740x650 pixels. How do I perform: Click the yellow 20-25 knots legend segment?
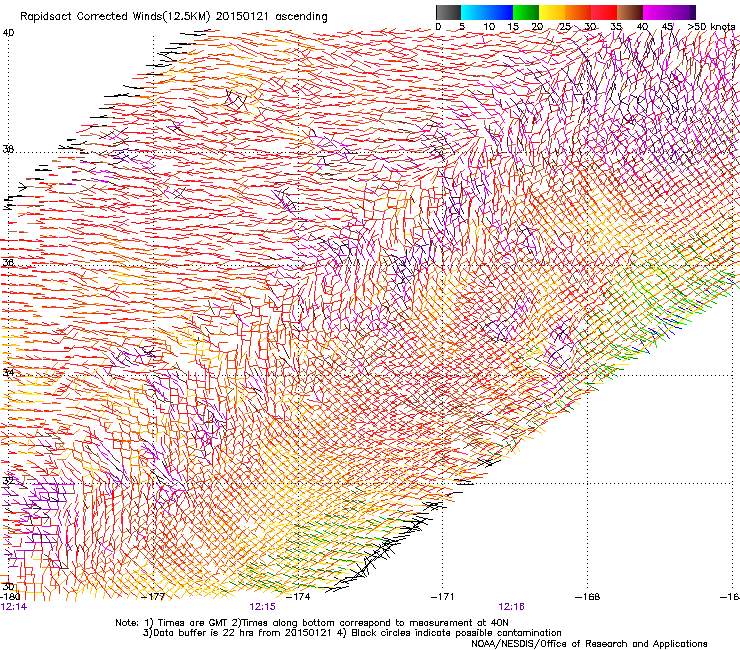pyautogui.click(x=552, y=12)
